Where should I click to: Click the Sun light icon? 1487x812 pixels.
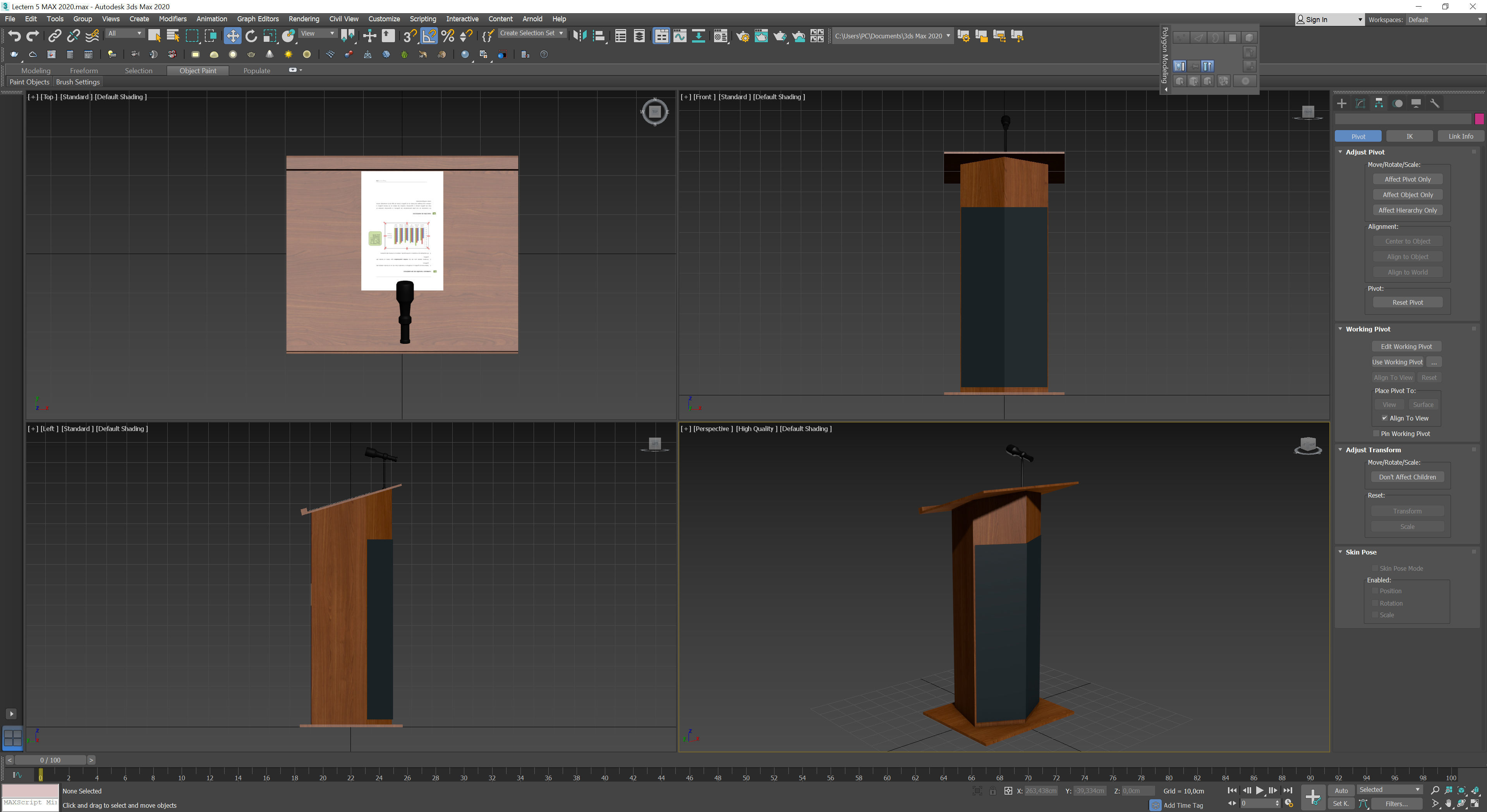tap(288, 54)
